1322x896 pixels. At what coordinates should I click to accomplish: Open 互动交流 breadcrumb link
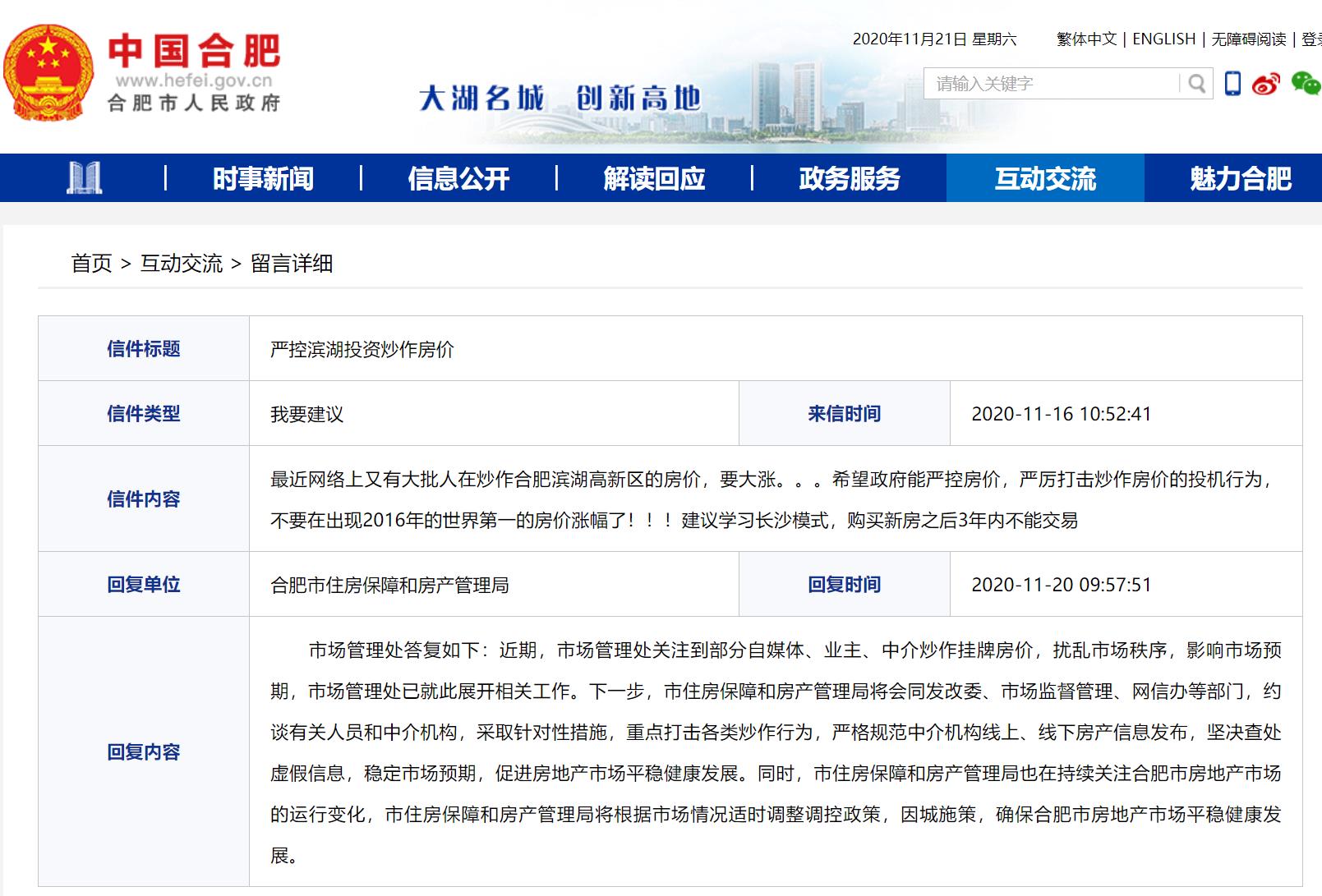click(x=182, y=264)
